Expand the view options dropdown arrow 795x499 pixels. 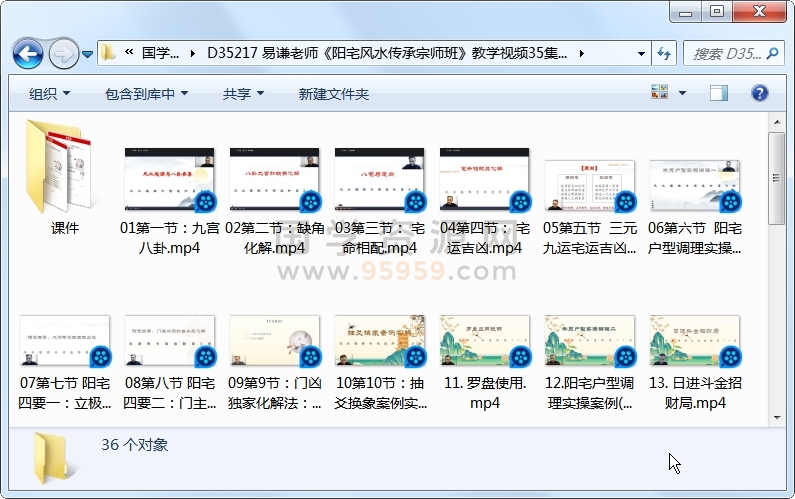coord(682,93)
